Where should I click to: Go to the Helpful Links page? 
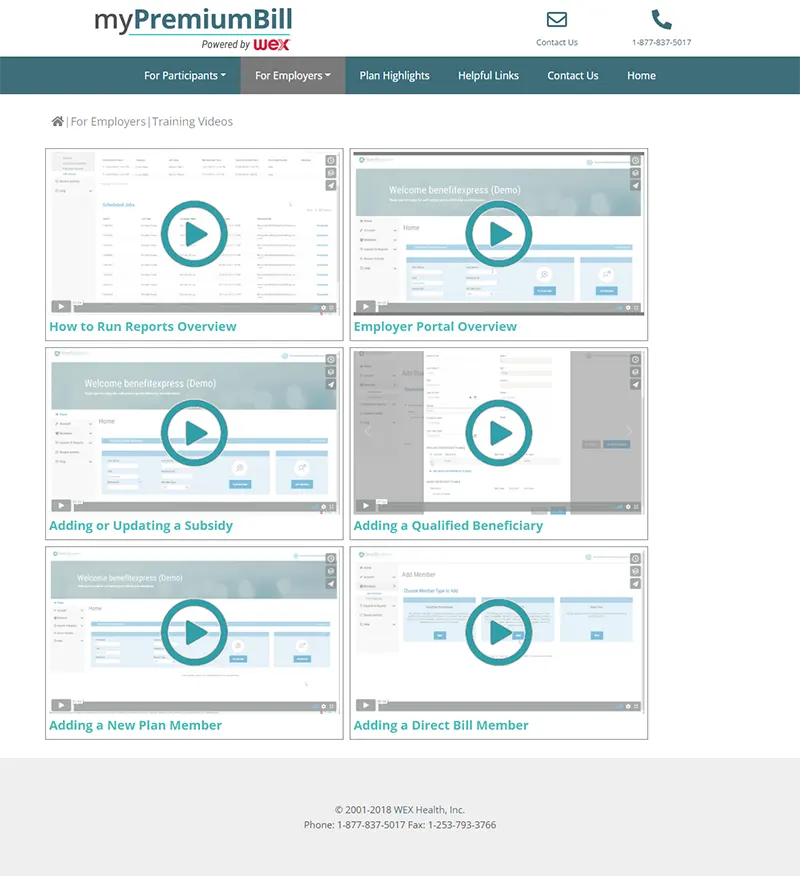tap(488, 76)
